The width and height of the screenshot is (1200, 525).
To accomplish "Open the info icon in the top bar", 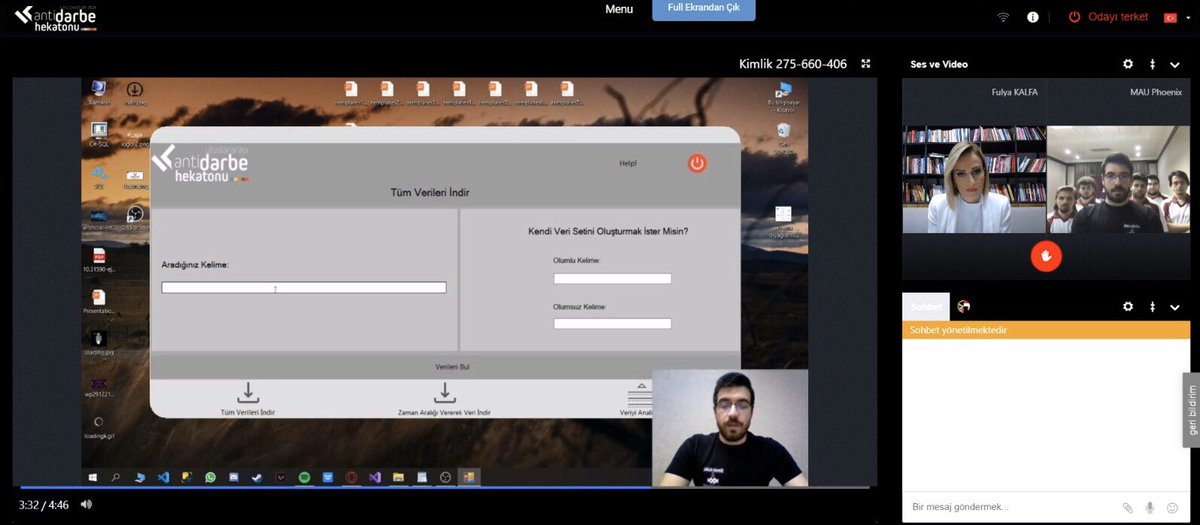I will [1033, 17].
